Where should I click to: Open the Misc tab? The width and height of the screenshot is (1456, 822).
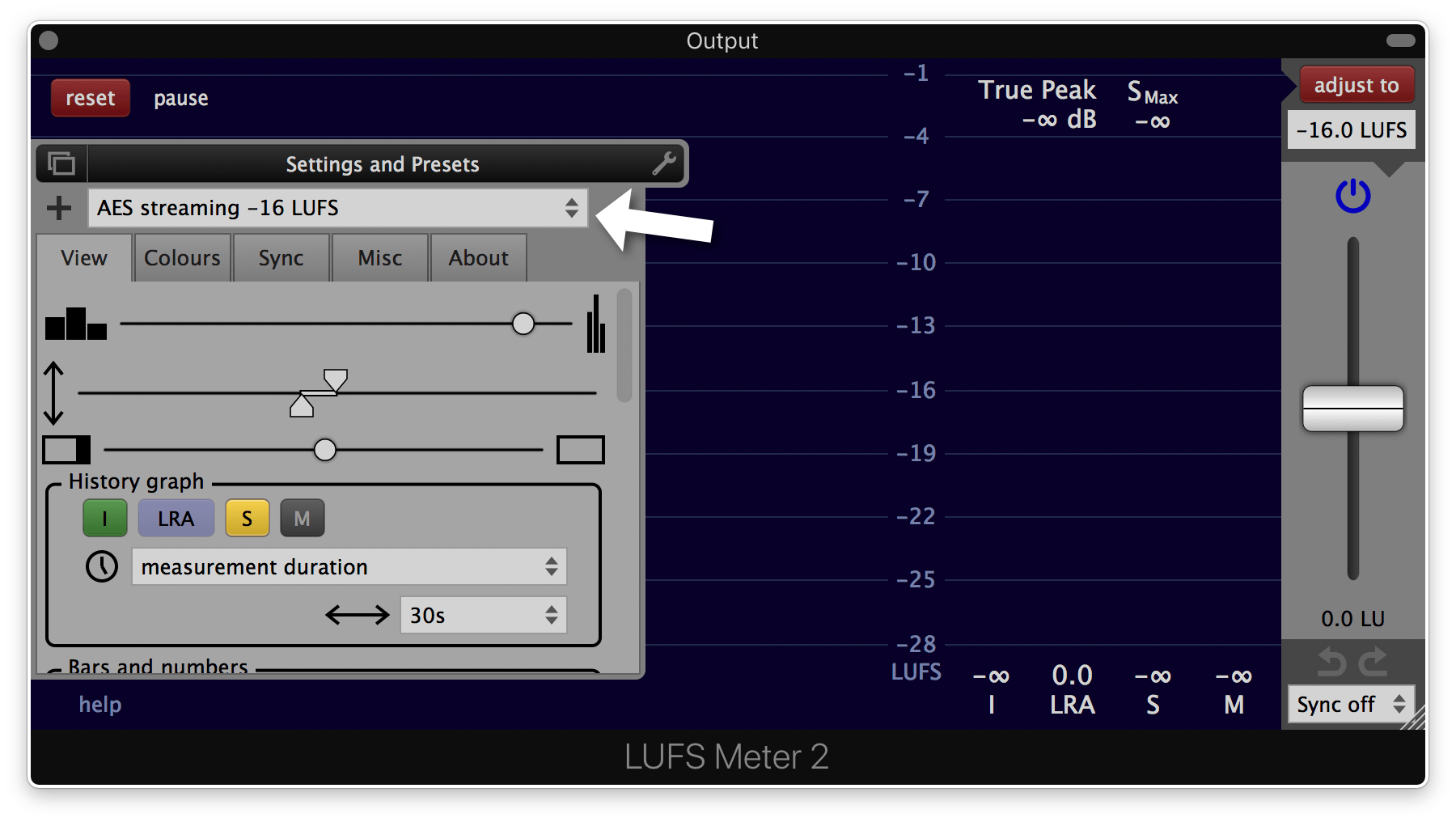380,258
